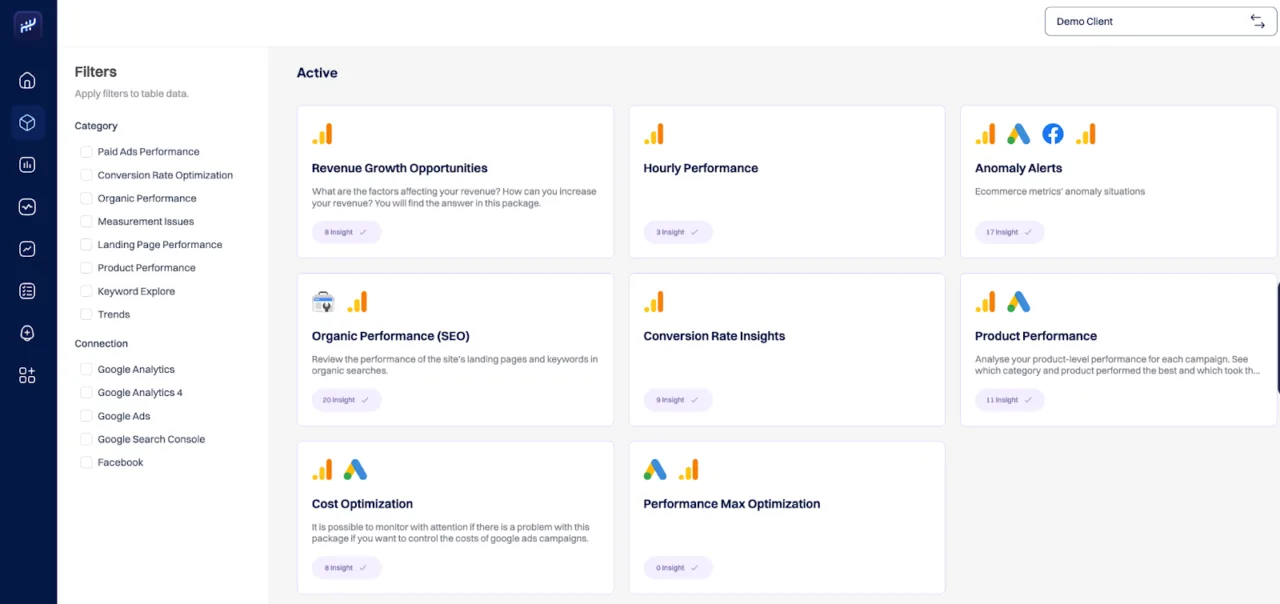The height and width of the screenshot is (604, 1280).
Task: Open the Demo Client selector dropdown
Action: click(x=1161, y=21)
